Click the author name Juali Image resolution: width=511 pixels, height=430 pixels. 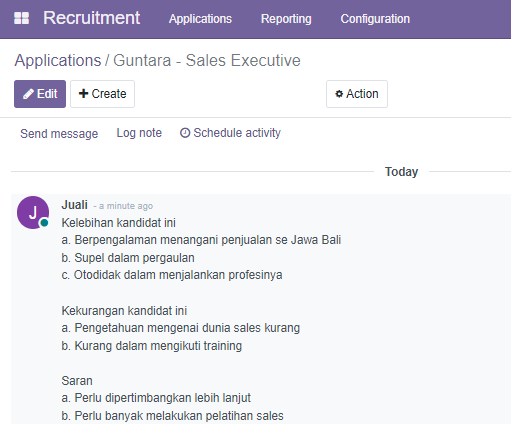point(74,205)
